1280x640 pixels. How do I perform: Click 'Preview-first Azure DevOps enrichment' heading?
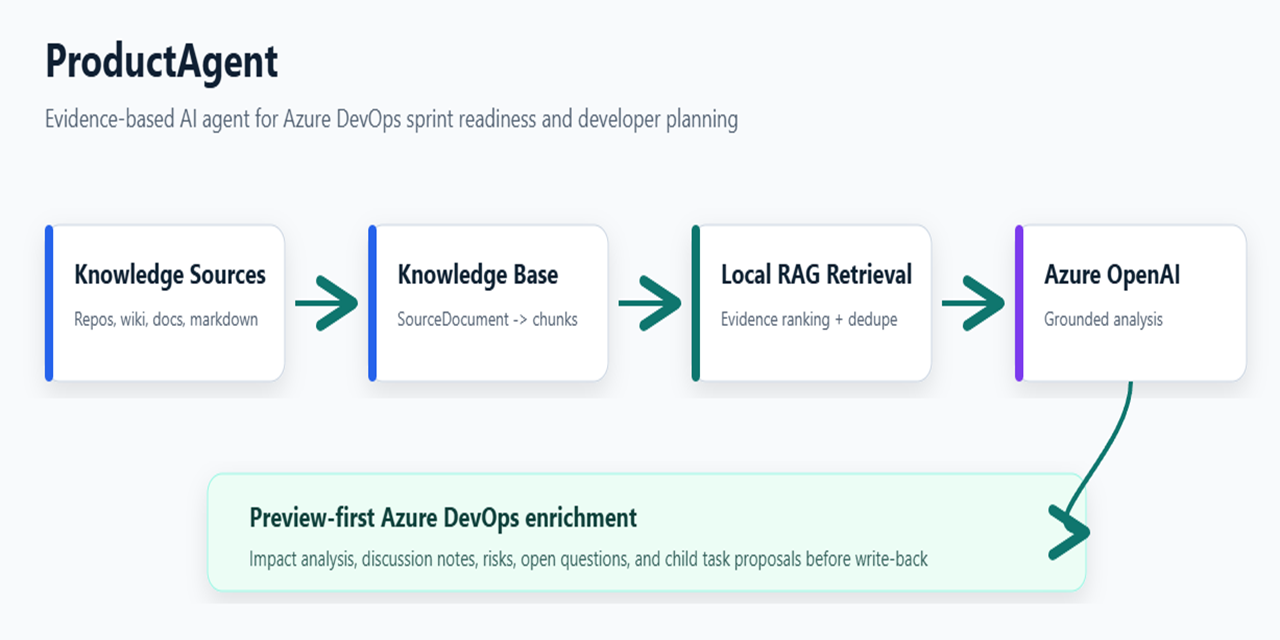pyautogui.click(x=443, y=518)
